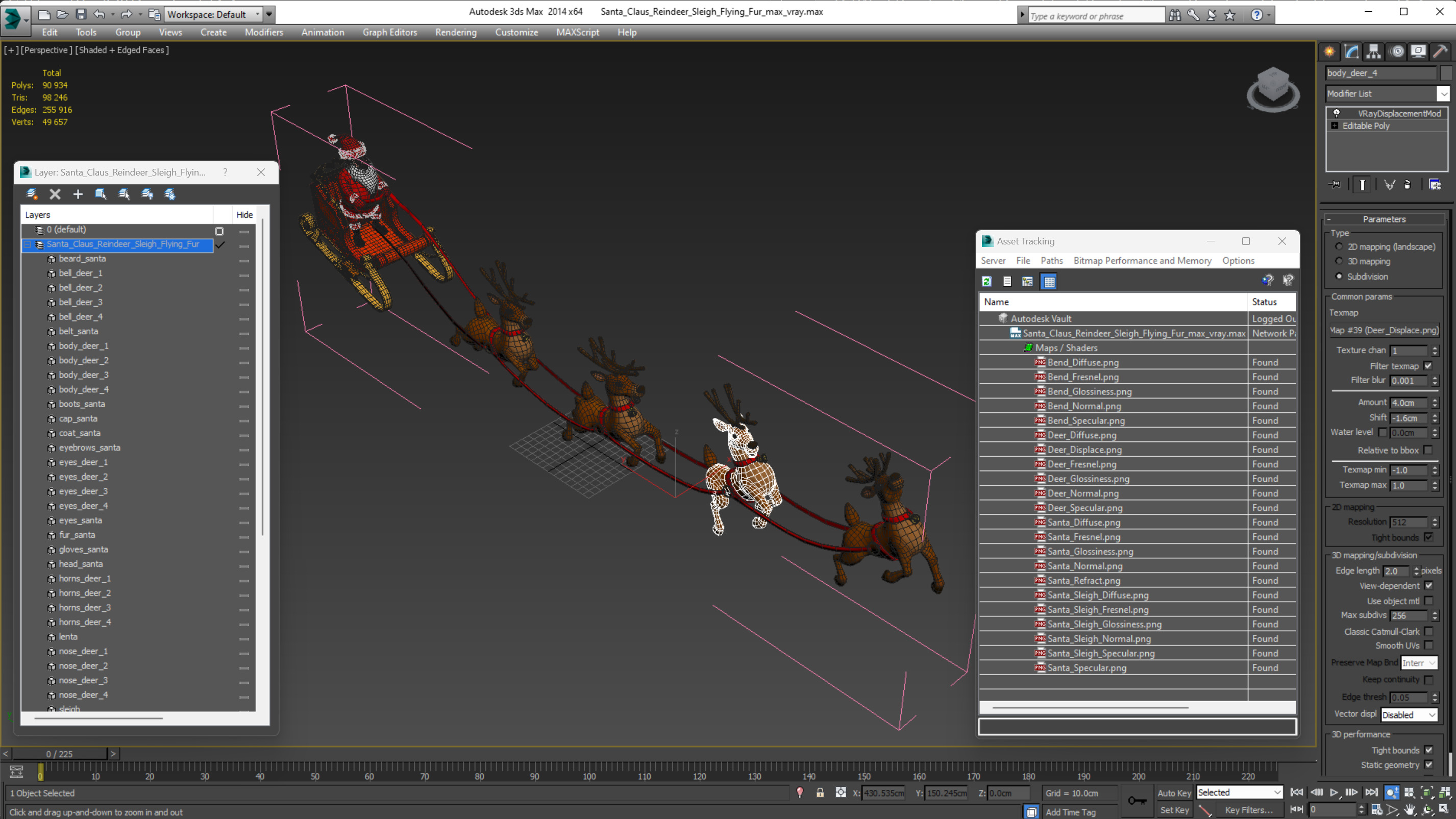1456x819 pixels.
Task: Click Refresh icon in Asset Tracking
Action: click(x=986, y=281)
